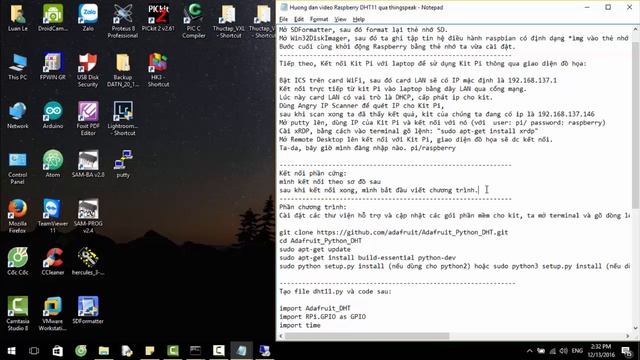Image resolution: width=640 pixels, height=360 pixels.
Task: Open the SAM-BA v2.8 shortcut
Action: tap(88, 164)
